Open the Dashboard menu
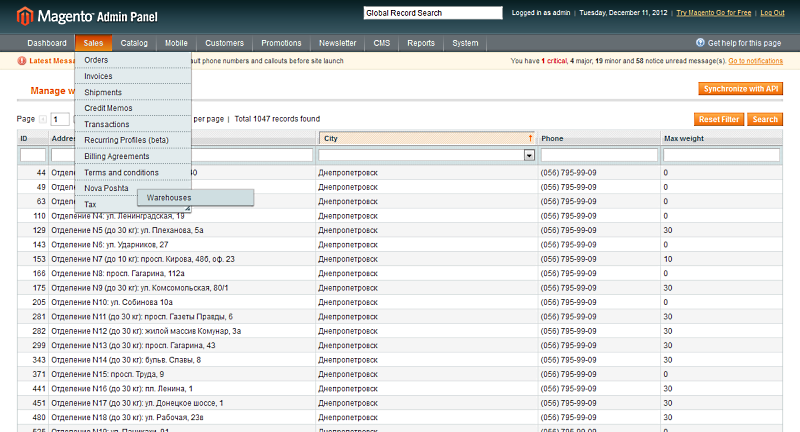 pos(47,43)
